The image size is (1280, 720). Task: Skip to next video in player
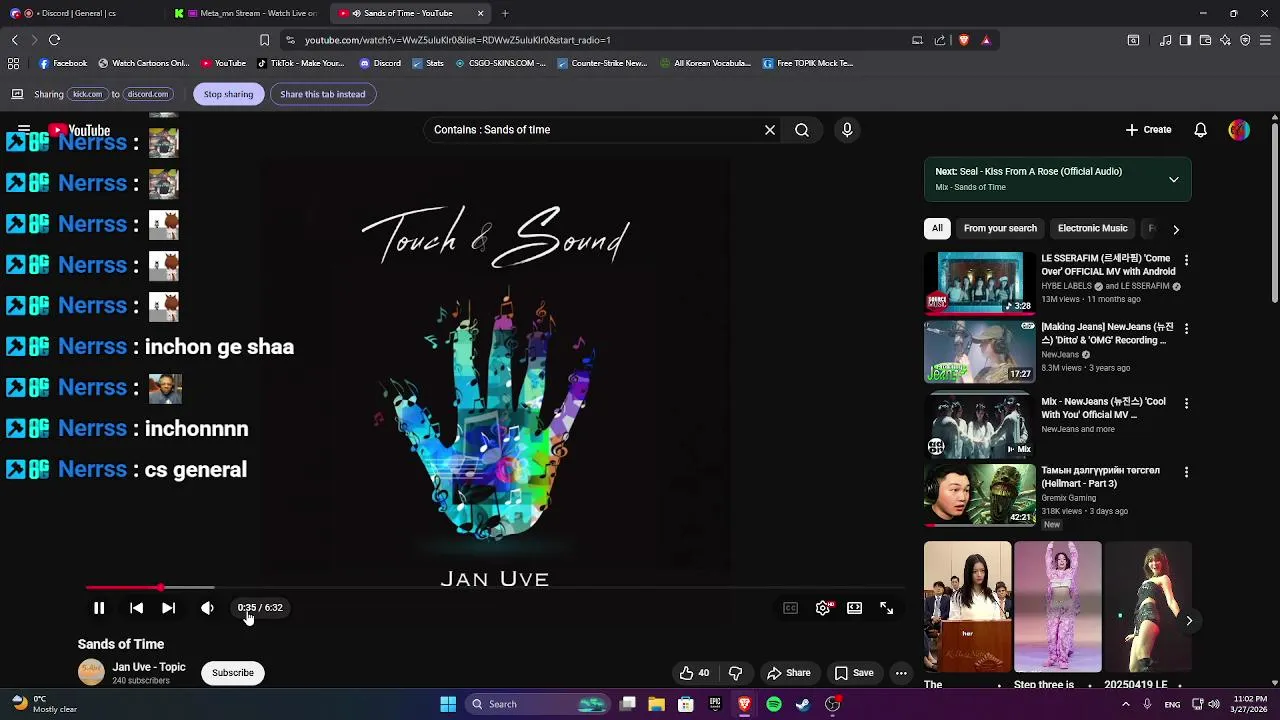pyautogui.click(x=169, y=608)
